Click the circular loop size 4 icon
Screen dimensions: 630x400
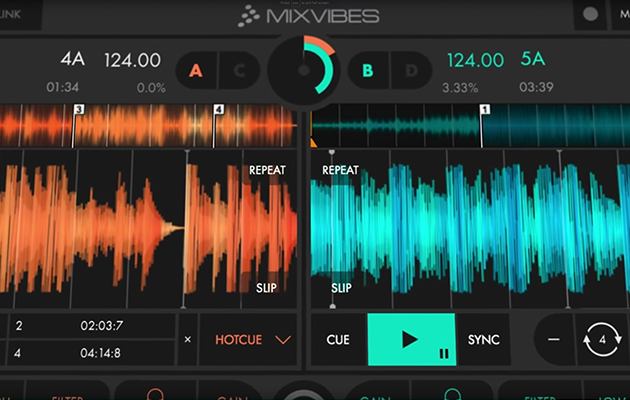point(602,340)
